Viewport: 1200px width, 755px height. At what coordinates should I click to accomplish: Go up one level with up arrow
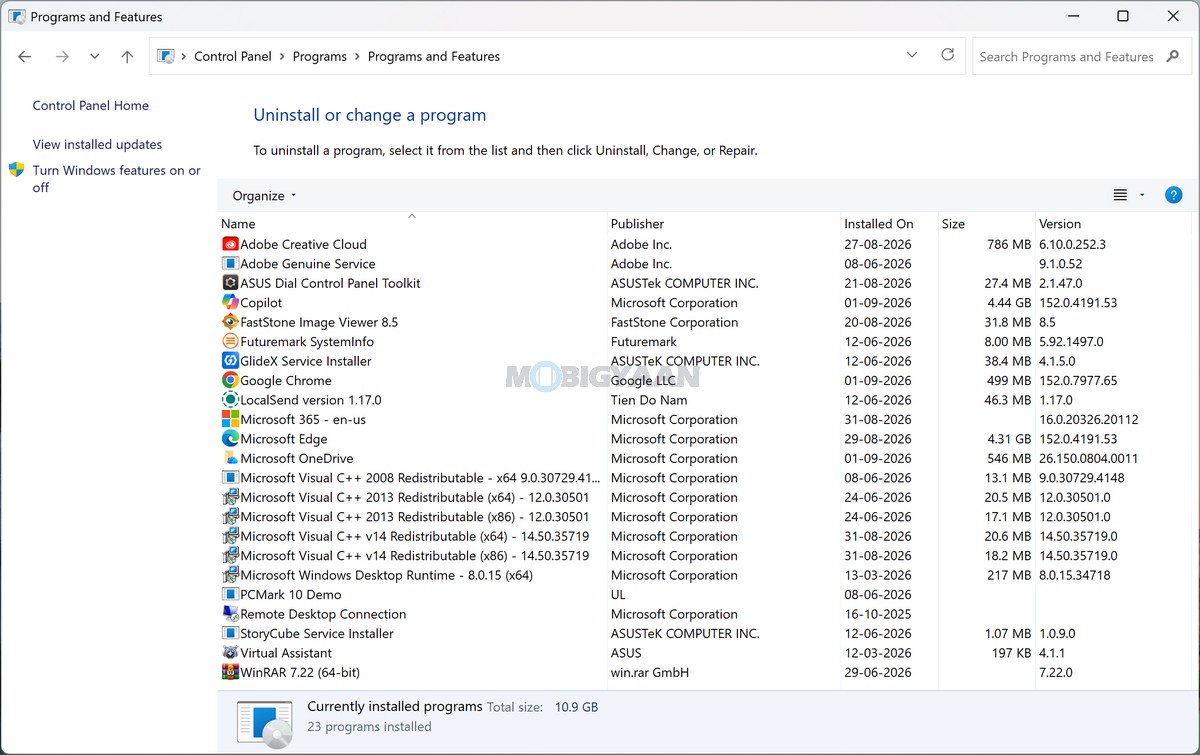pos(127,57)
